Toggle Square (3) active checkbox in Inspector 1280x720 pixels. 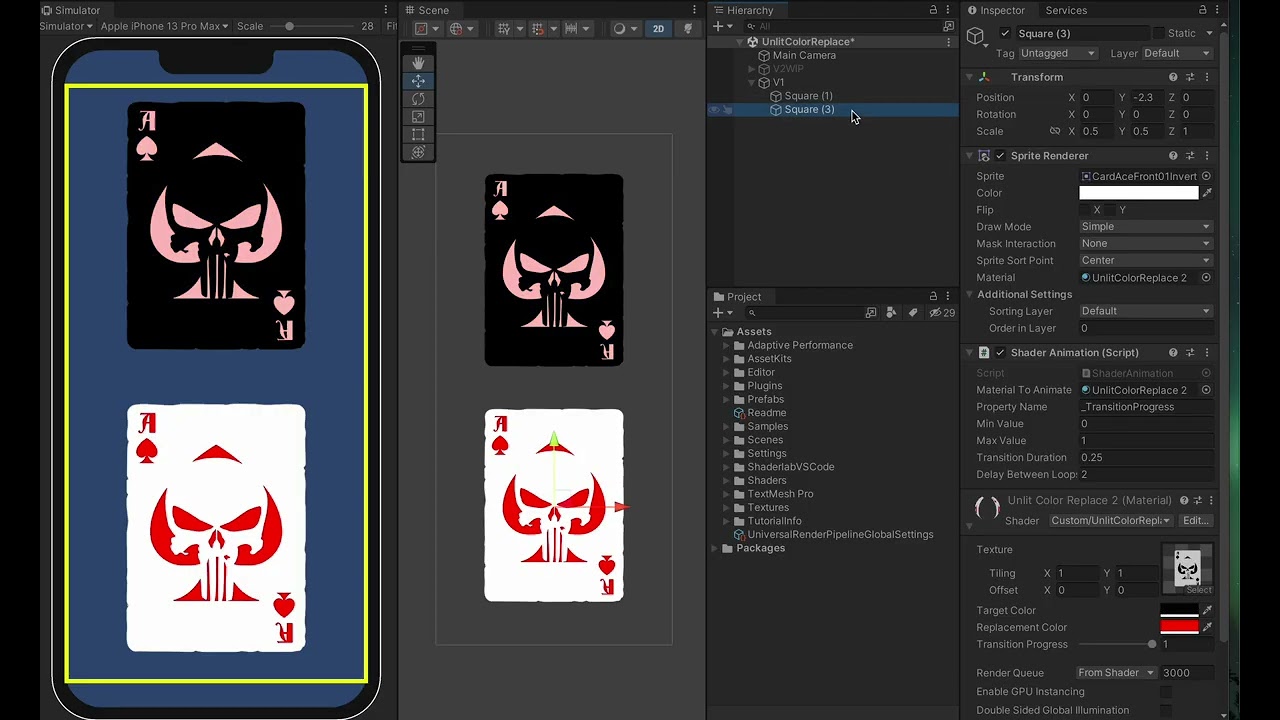(x=1005, y=34)
